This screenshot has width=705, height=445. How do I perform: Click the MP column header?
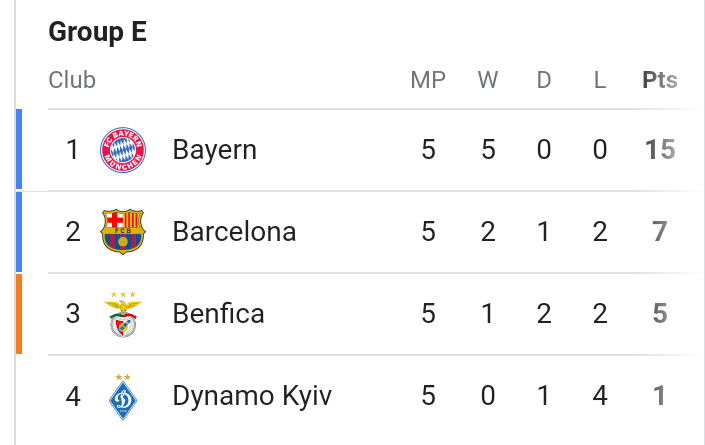[428, 80]
